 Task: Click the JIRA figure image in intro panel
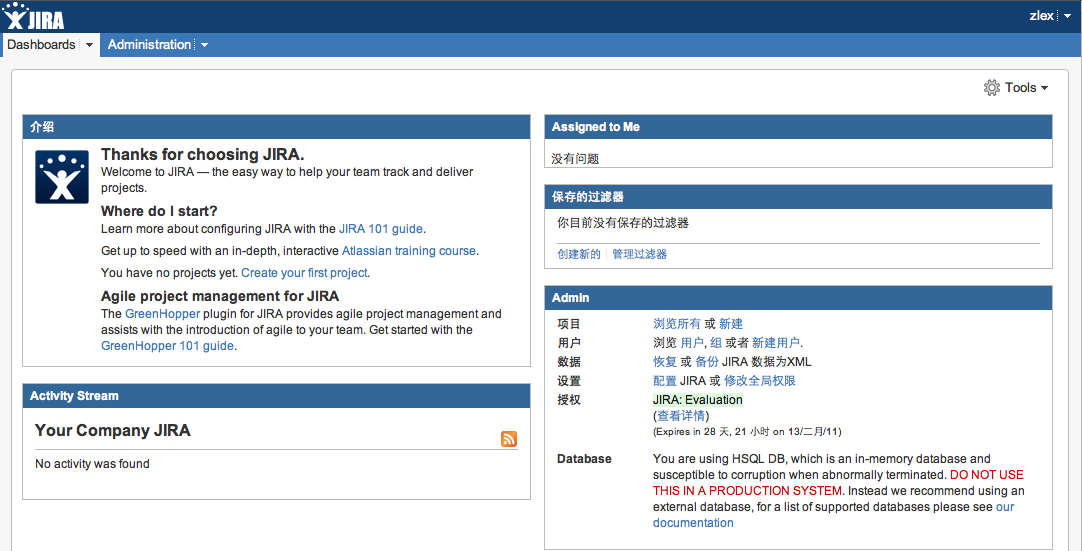(62, 177)
